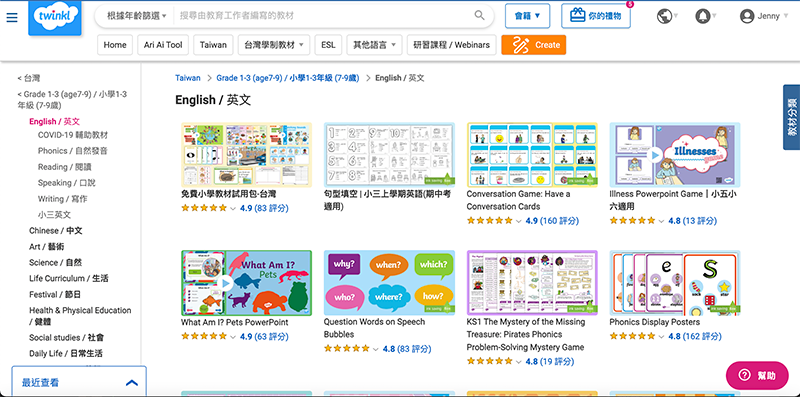Open Conversation Game cards thumbnail
Screen dimensions: 800x397
click(532, 155)
